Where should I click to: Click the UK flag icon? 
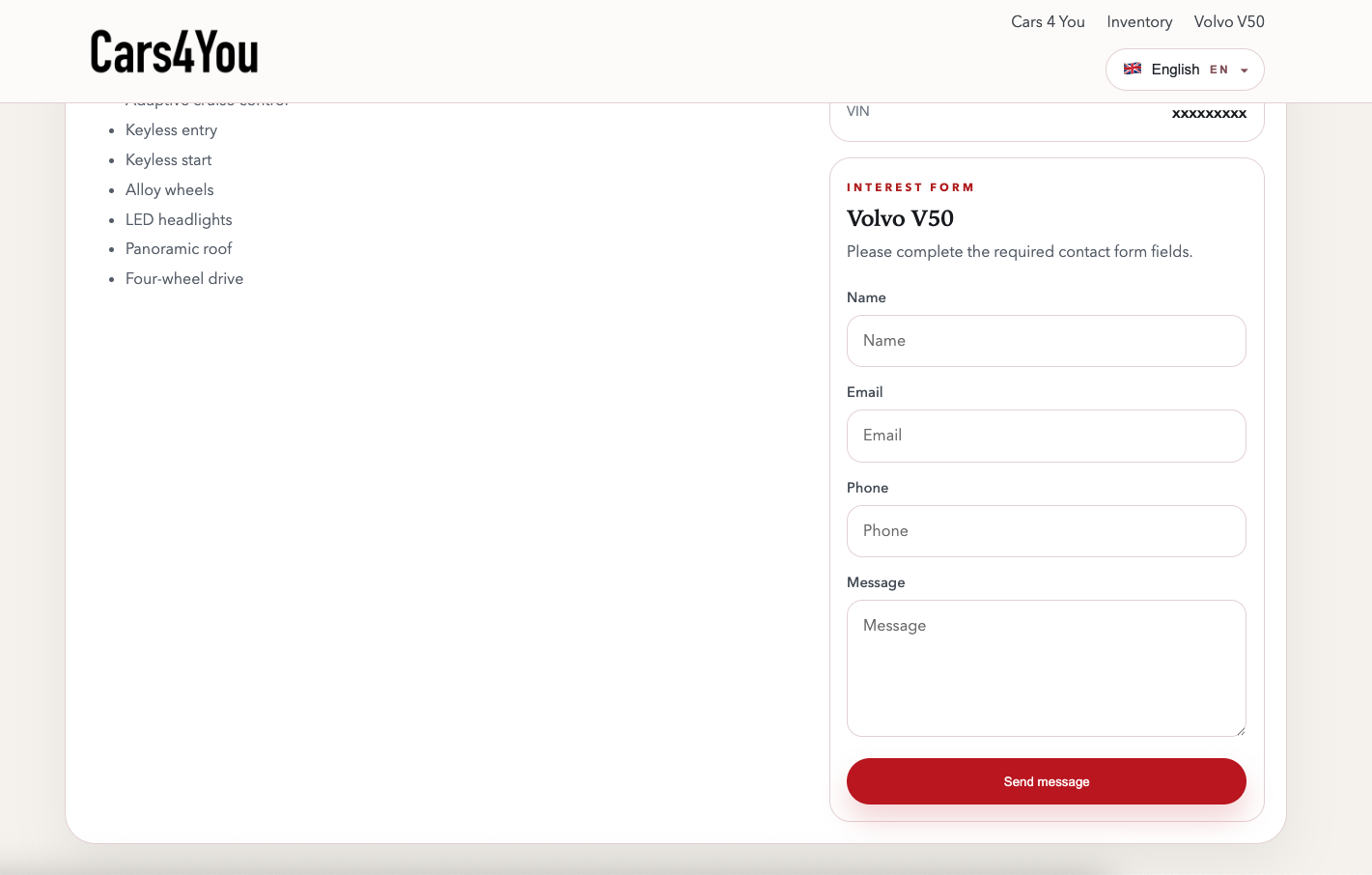tap(1133, 69)
